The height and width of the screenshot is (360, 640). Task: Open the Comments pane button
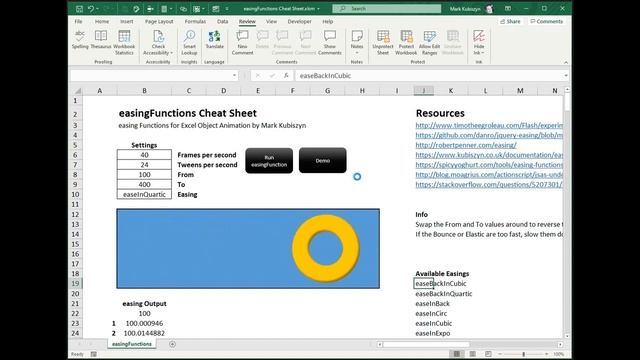pos(547,21)
